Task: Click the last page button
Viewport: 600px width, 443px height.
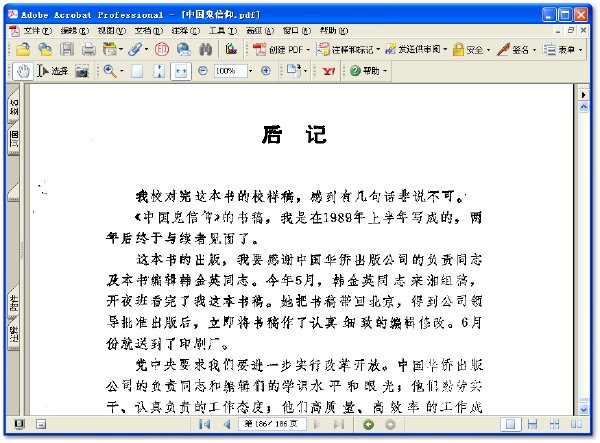Action: point(339,424)
